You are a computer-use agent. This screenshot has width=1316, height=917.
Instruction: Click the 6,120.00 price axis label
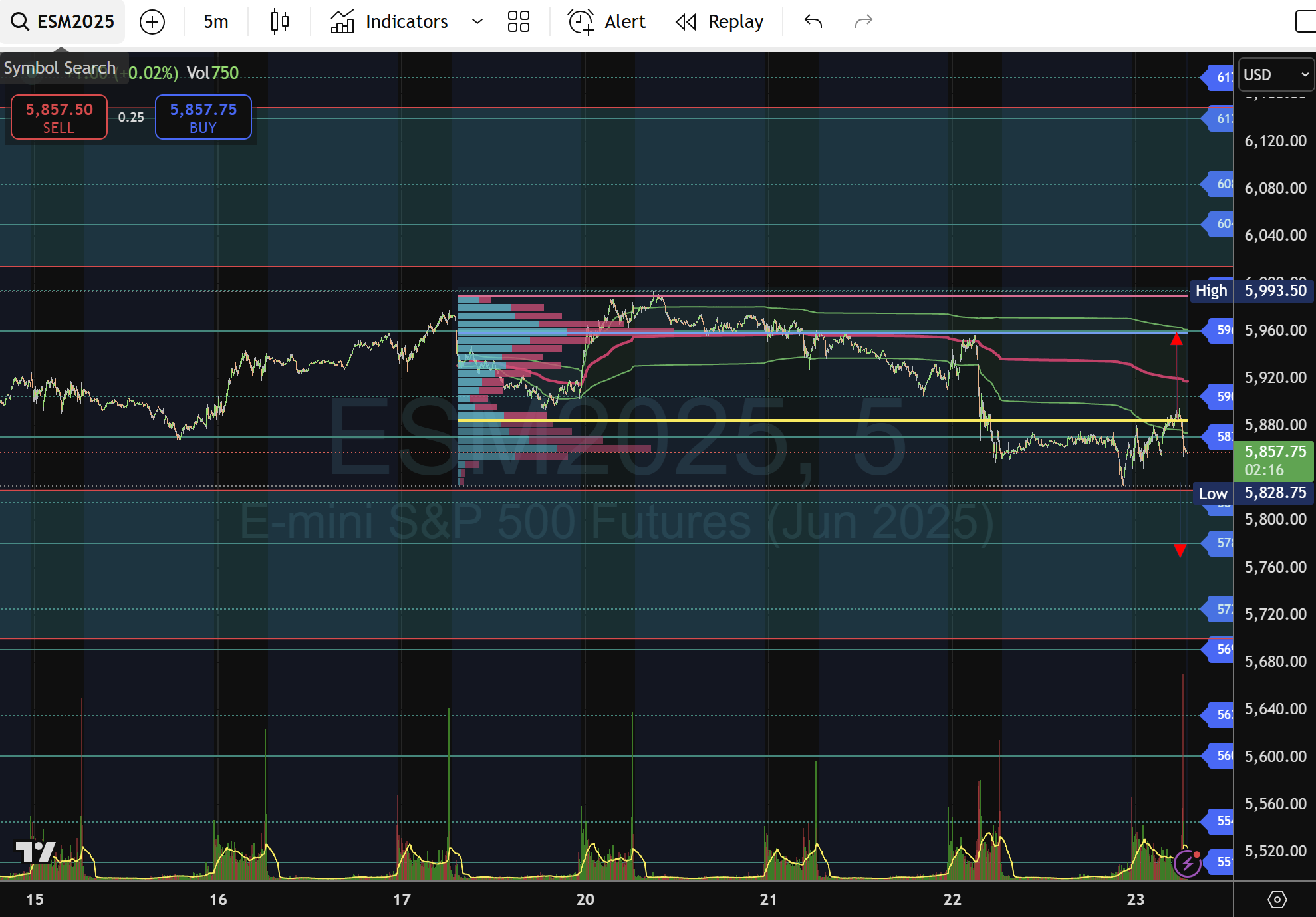pyautogui.click(x=1275, y=141)
